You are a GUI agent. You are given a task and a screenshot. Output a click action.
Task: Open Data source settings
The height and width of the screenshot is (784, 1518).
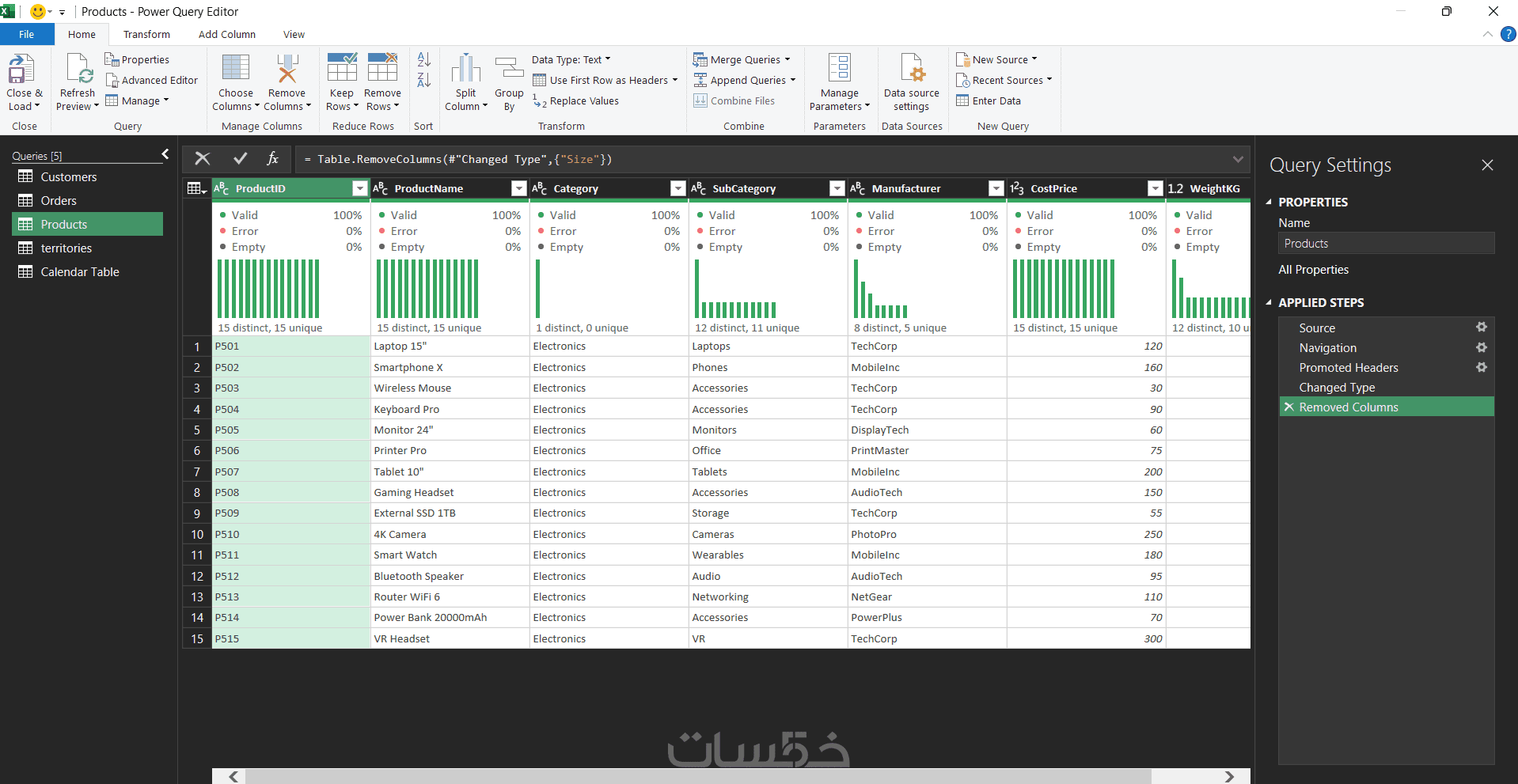[x=912, y=82]
